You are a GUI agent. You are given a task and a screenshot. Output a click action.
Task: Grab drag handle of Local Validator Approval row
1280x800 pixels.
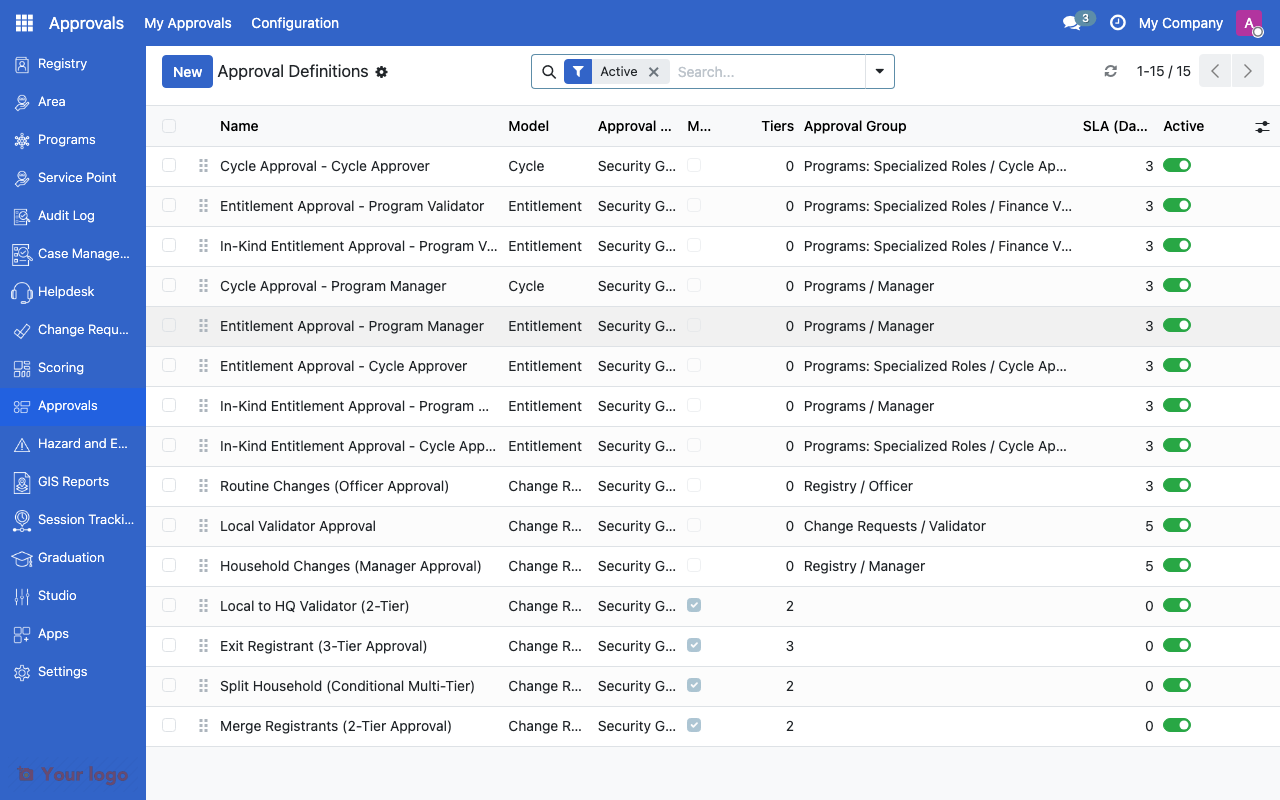(203, 526)
